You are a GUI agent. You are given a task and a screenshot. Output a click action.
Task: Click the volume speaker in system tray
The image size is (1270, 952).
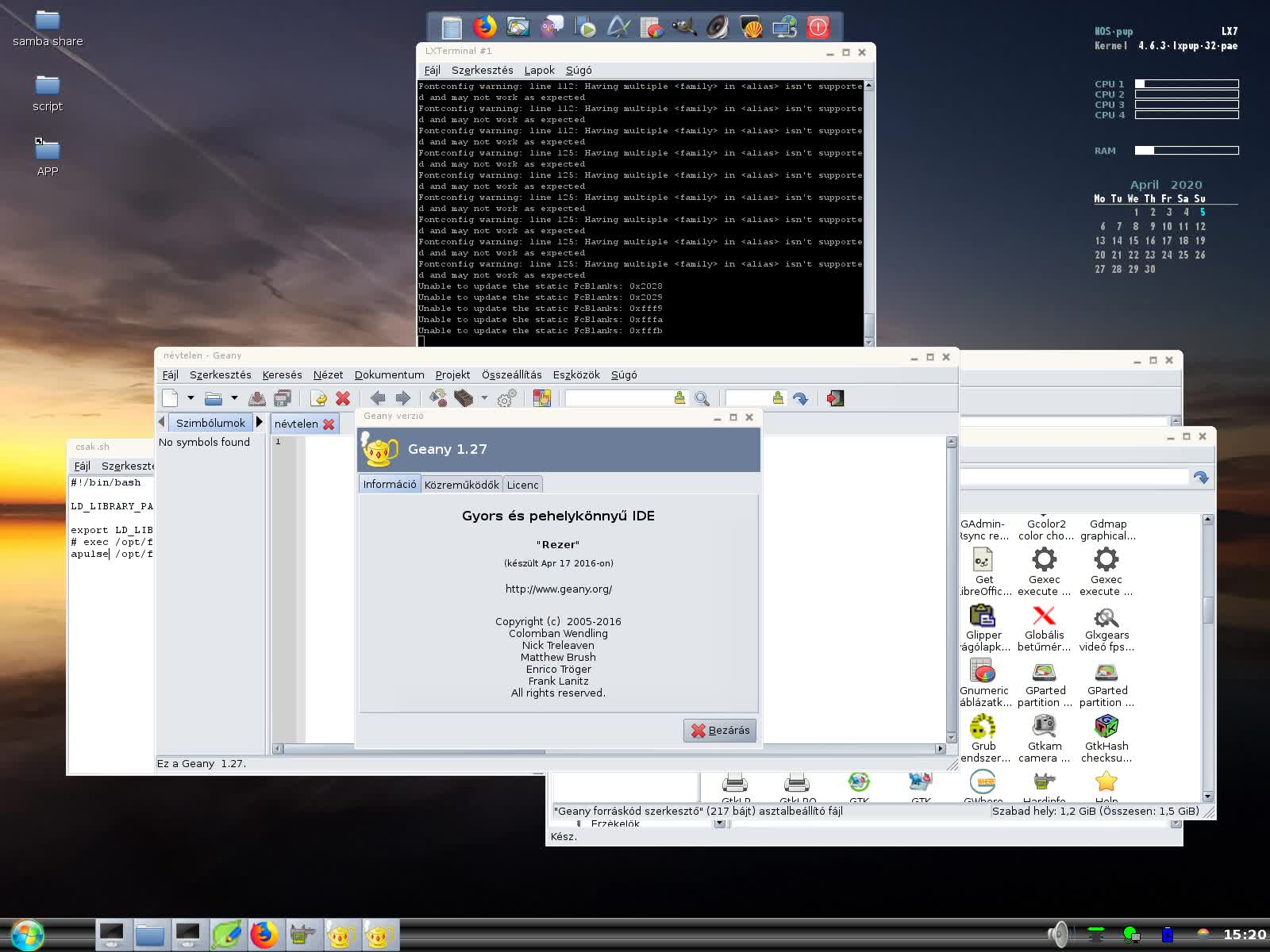click(x=1058, y=934)
